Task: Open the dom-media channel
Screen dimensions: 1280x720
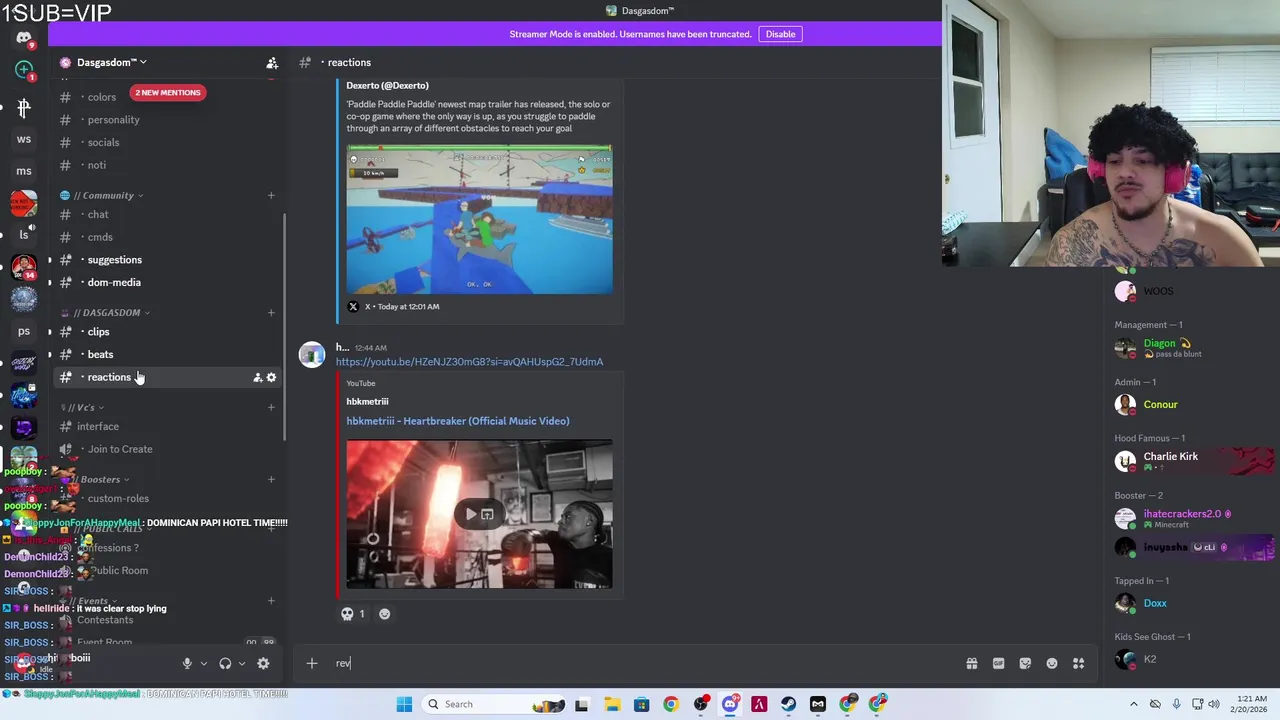Action: [170, 283]
